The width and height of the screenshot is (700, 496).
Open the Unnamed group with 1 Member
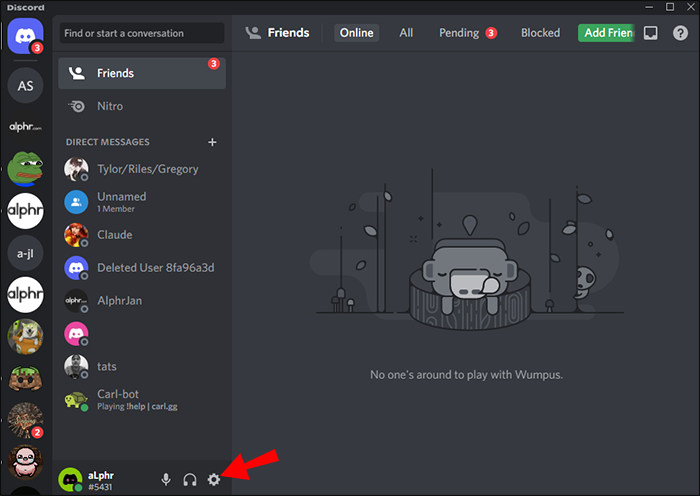pos(142,202)
